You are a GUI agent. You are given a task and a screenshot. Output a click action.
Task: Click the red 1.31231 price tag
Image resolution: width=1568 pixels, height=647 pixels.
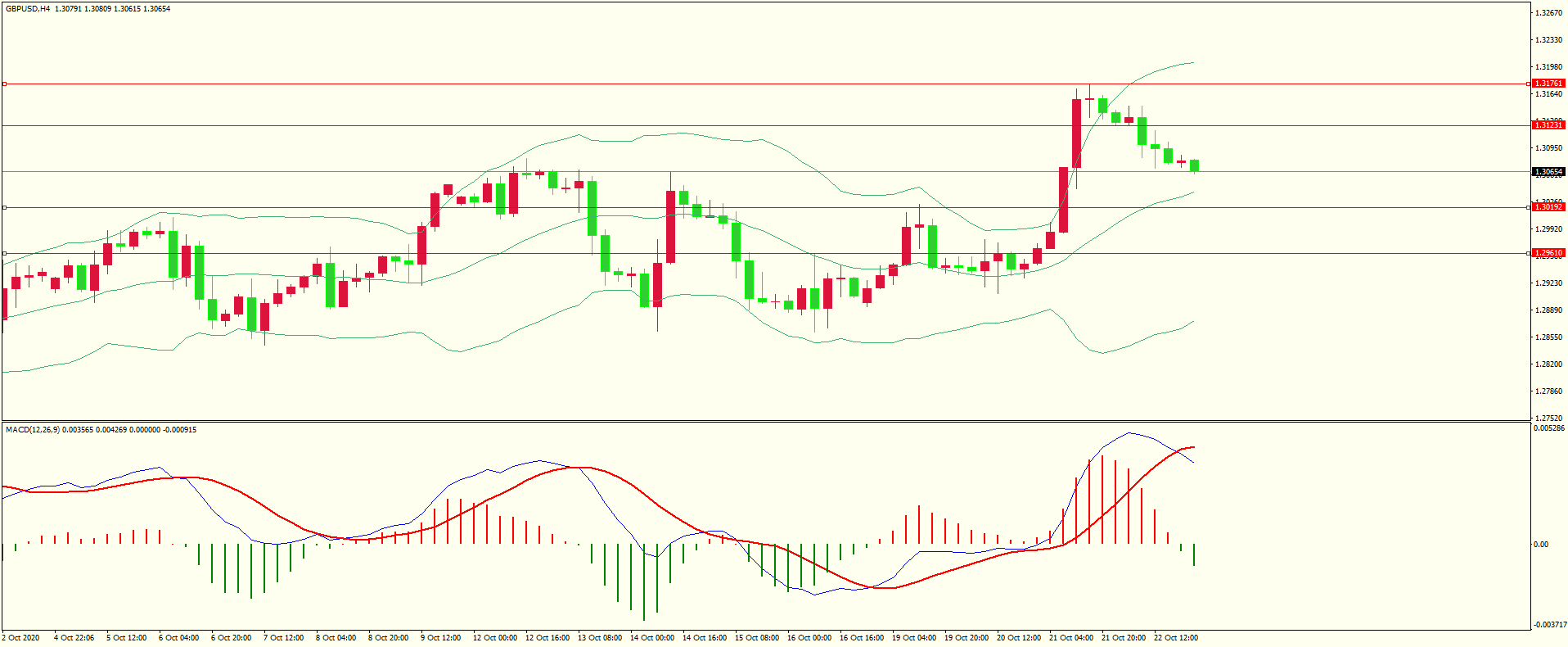1548,125
